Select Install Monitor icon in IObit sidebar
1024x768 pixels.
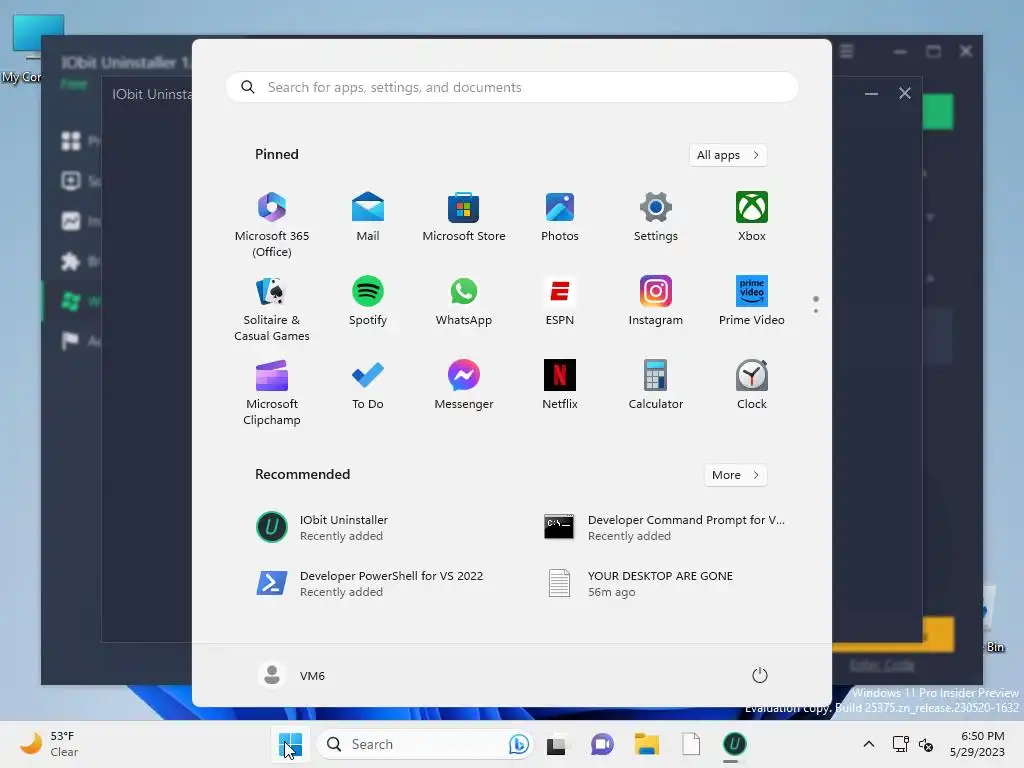point(71,221)
